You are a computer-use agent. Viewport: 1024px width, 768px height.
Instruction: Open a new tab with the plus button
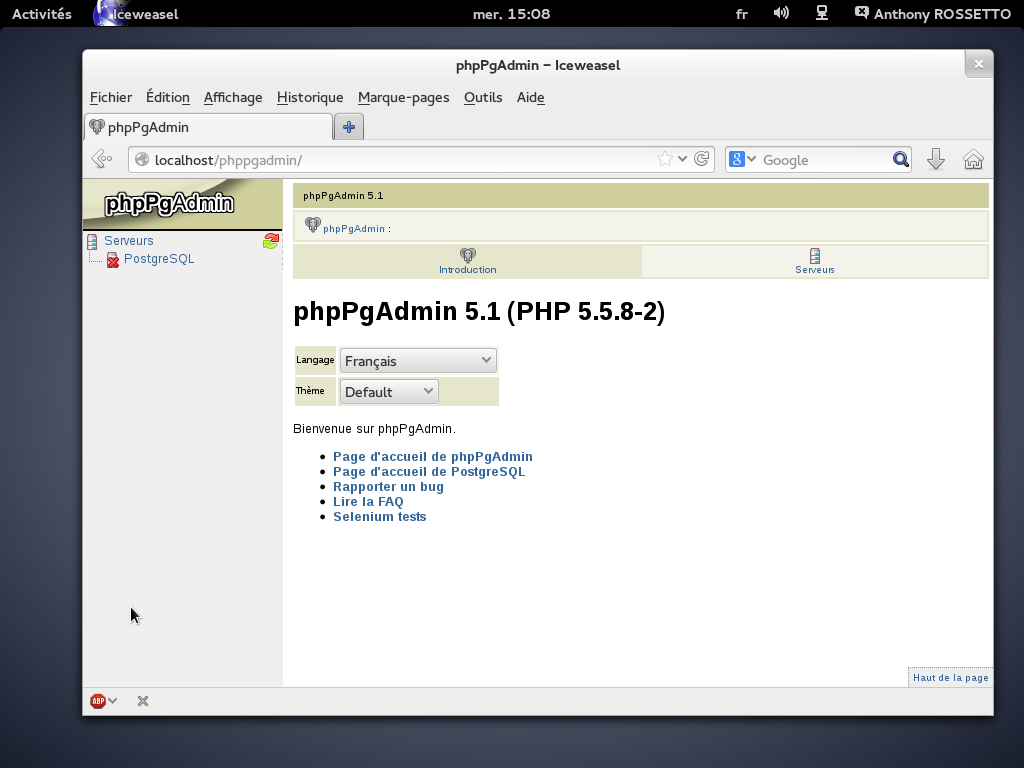pos(349,127)
